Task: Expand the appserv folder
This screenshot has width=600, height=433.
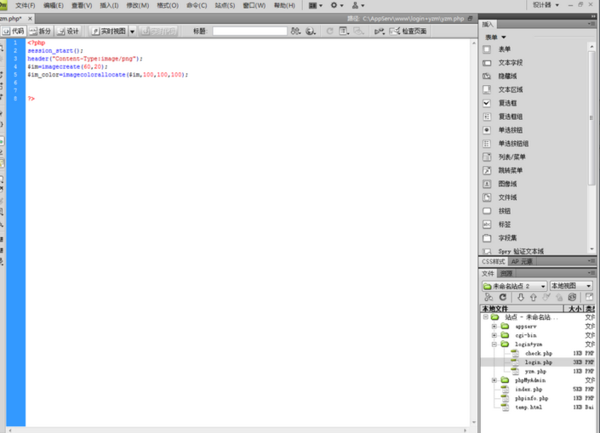Action: click(494, 326)
